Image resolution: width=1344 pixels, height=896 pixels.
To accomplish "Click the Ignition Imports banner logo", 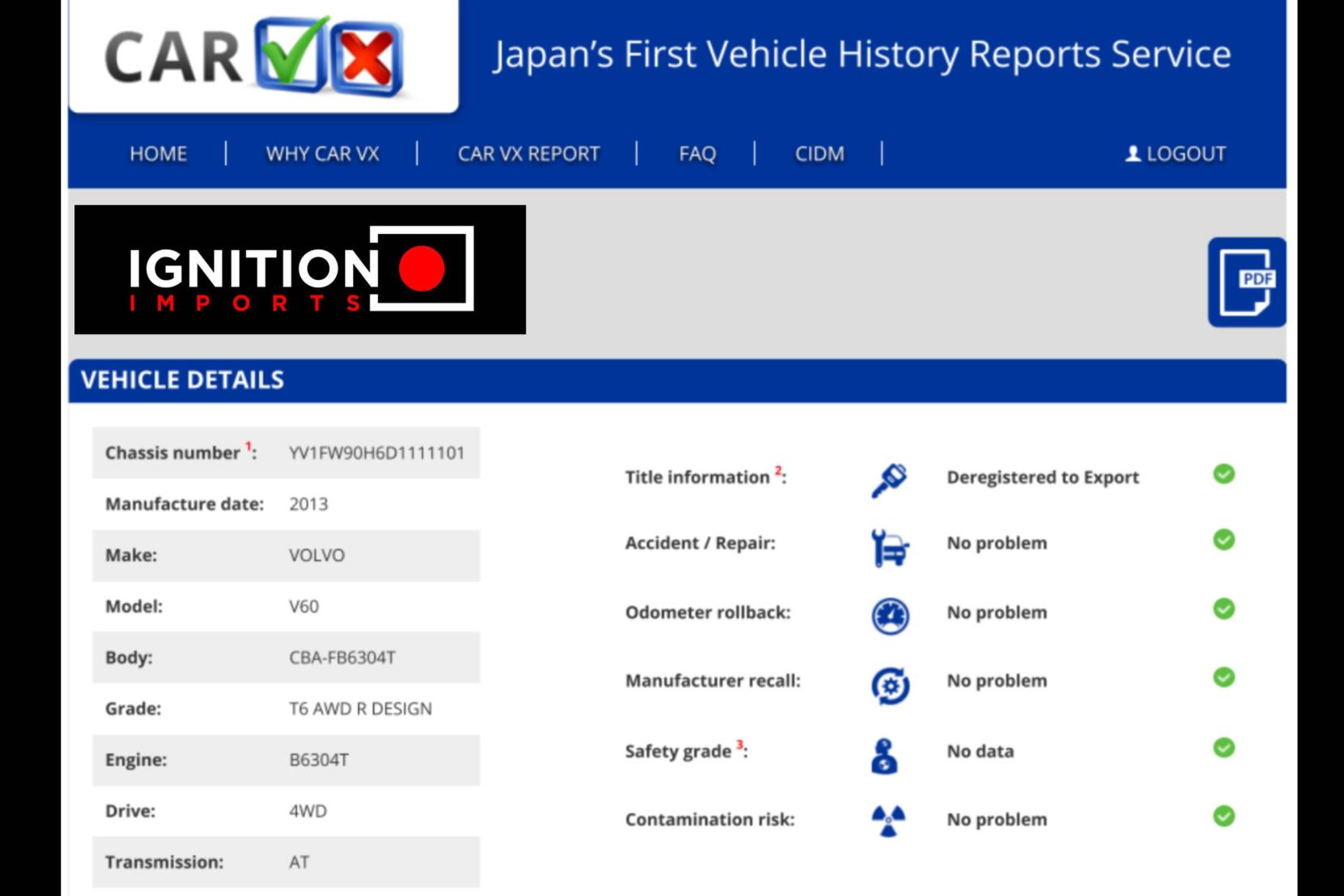I will pyautogui.click(x=300, y=270).
